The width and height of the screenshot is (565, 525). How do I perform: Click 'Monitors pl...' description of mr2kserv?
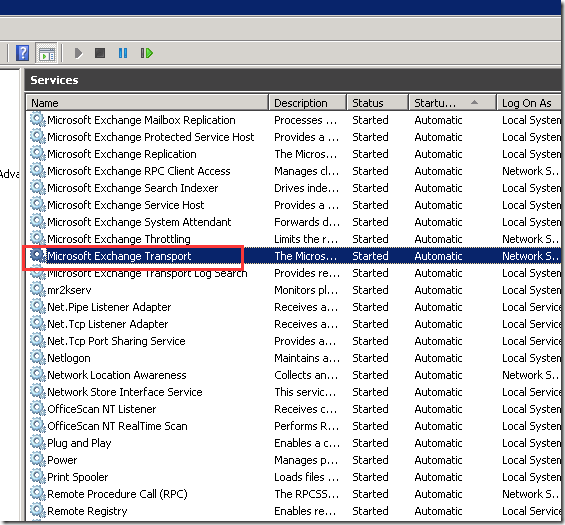point(306,290)
